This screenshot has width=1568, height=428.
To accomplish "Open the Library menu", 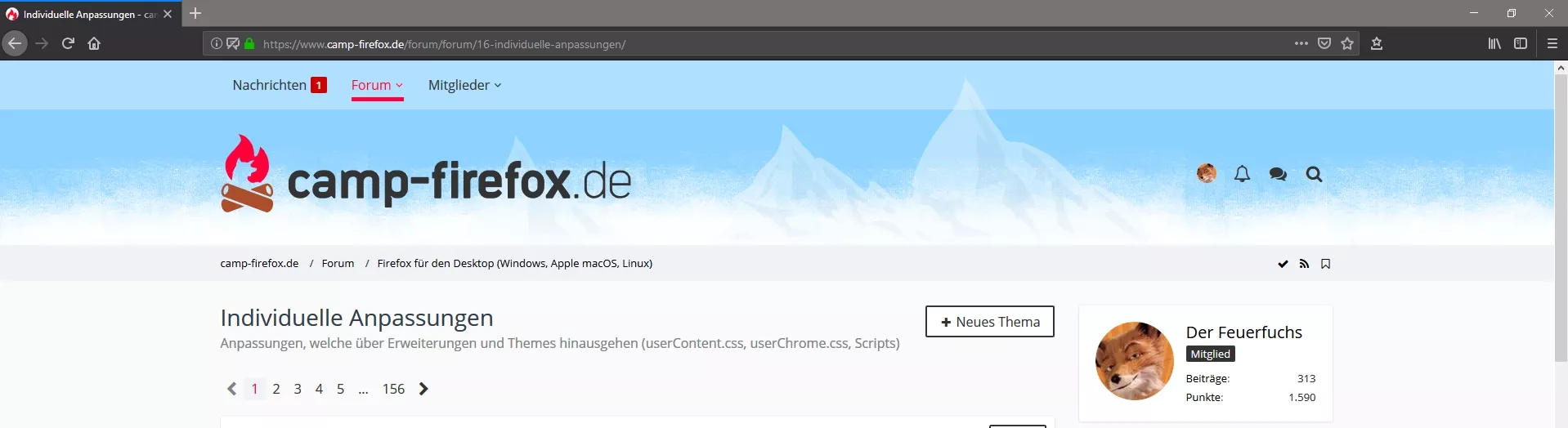I will (x=1494, y=43).
